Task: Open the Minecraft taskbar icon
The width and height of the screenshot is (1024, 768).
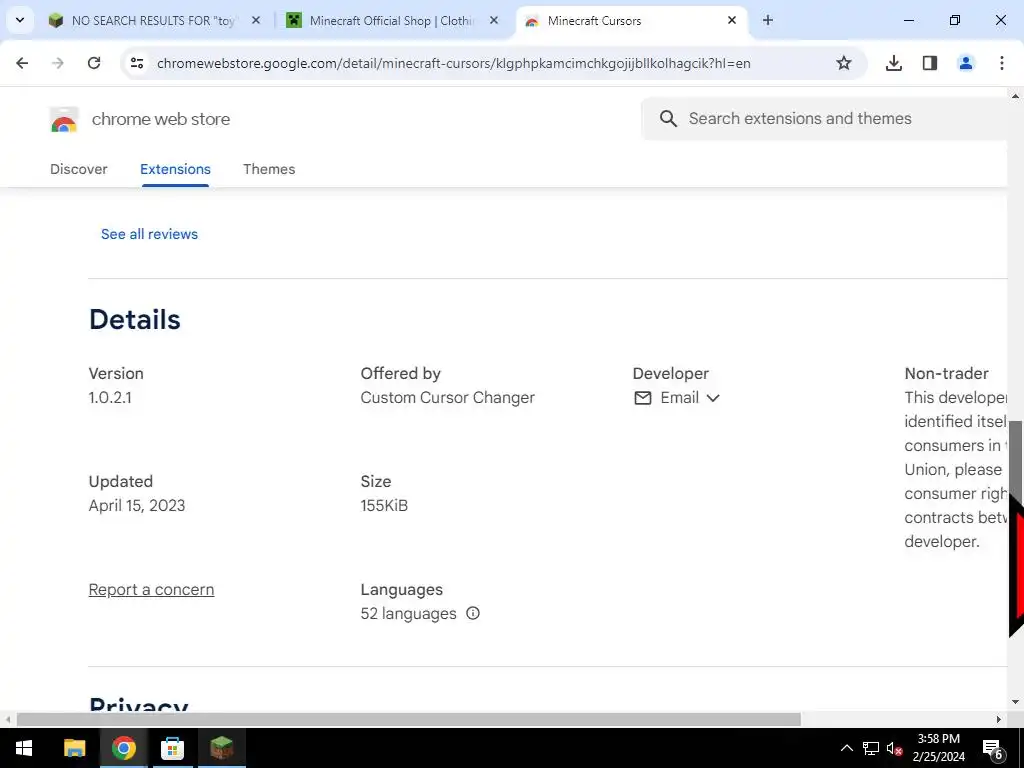Action: click(x=221, y=748)
